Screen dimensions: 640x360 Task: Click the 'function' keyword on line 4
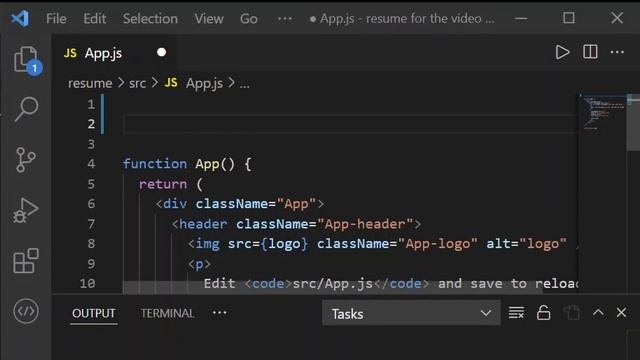tap(155, 164)
